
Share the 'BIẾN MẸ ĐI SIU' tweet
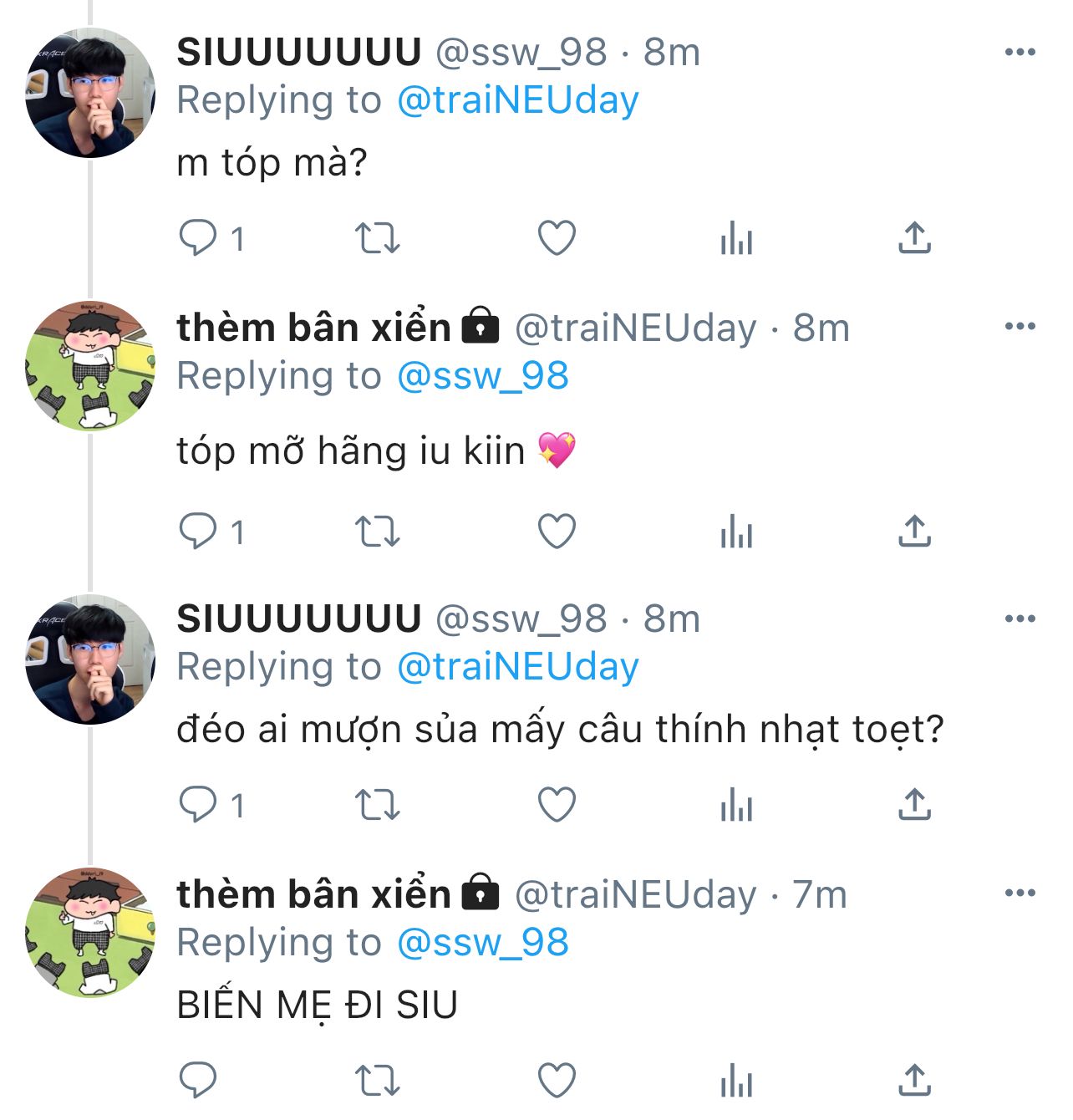[x=915, y=1080]
